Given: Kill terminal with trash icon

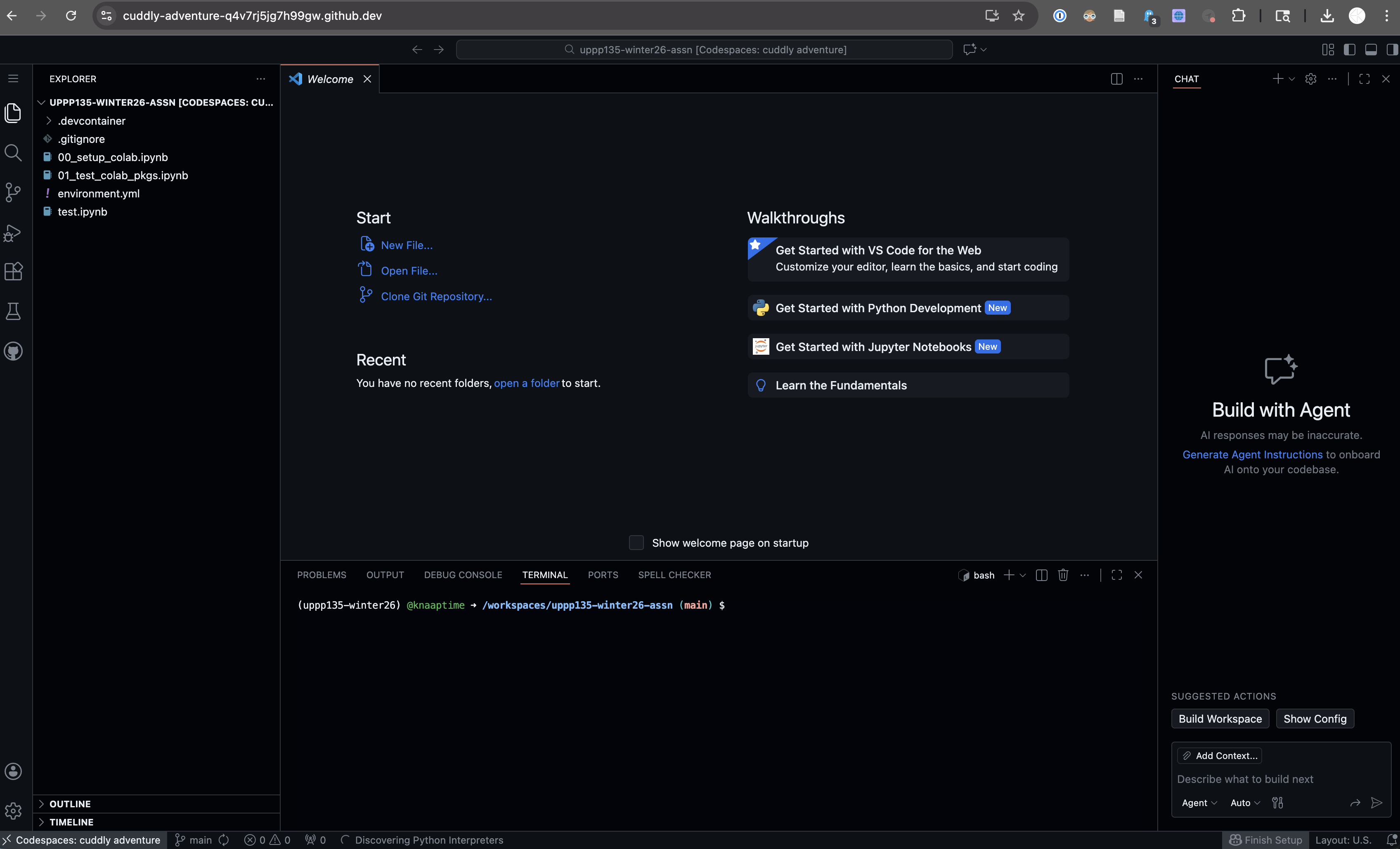Looking at the screenshot, I should coord(1063,575).
